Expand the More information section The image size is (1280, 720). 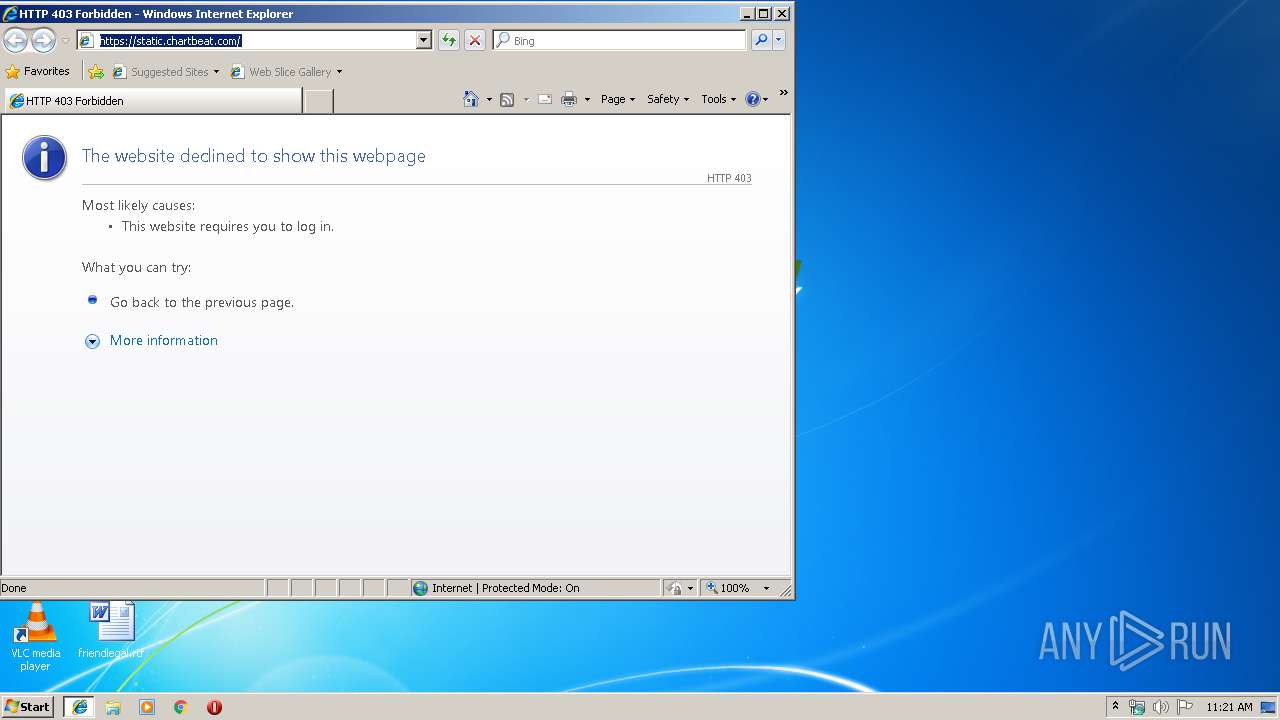coord(92,341)
